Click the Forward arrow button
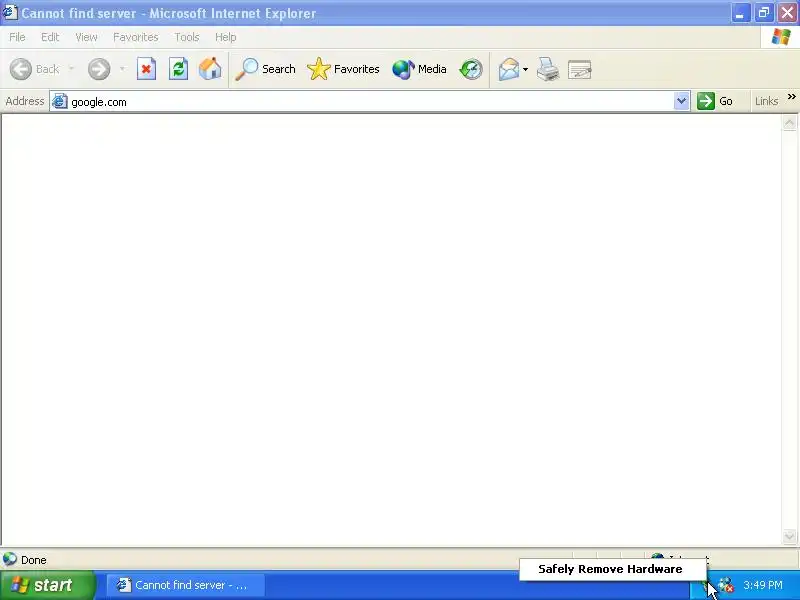 point(99,69)
